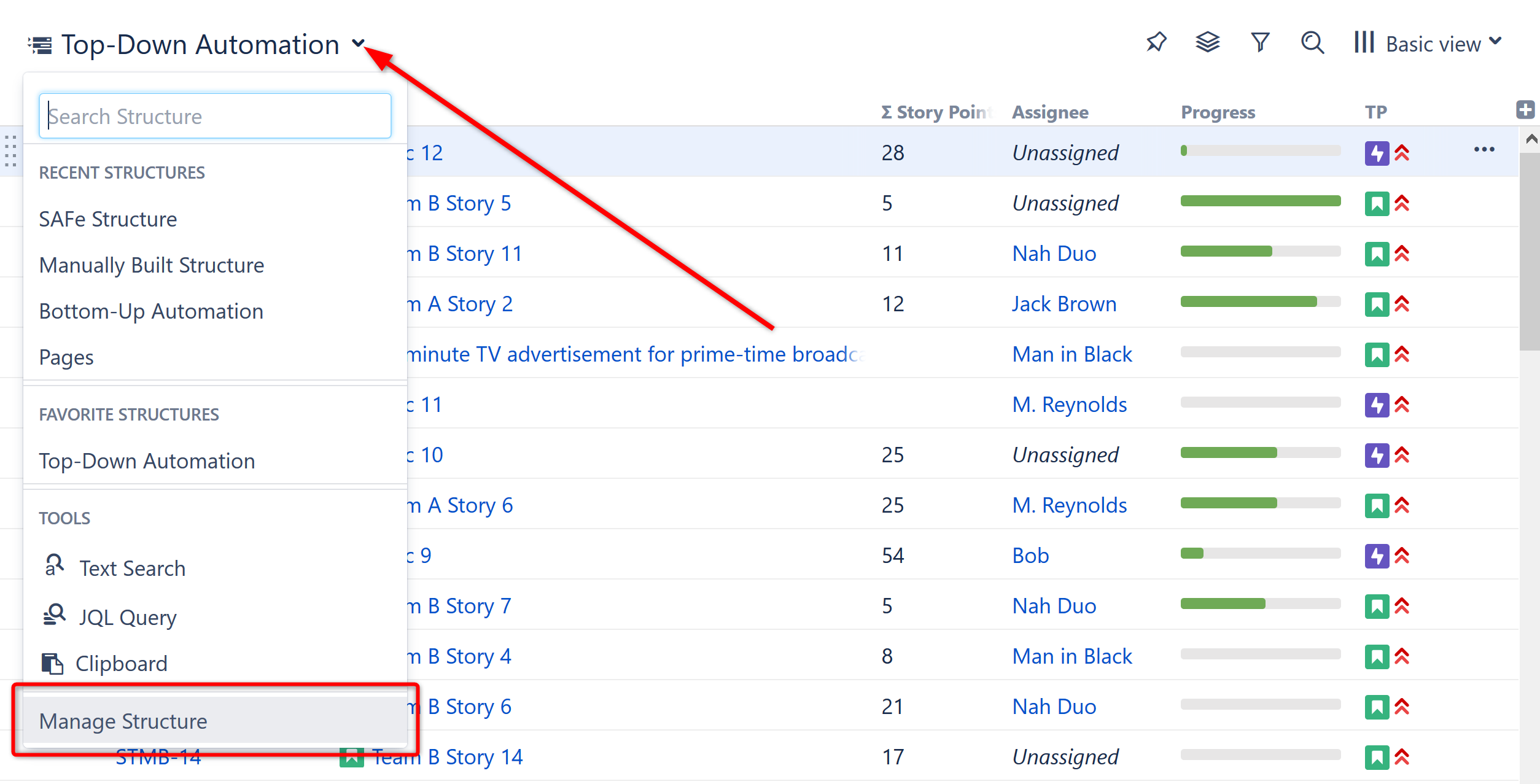Open the grouping layers icon

pyautogui.click(x=1208, y=42)
